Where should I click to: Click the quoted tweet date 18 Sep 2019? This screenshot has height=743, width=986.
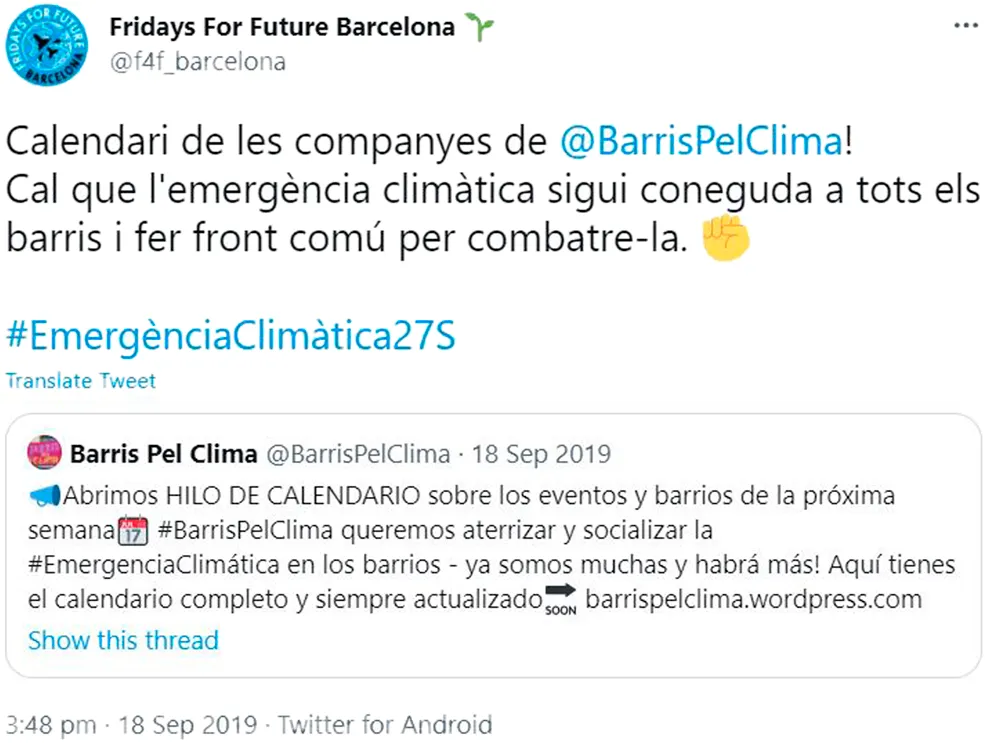click(541, 455)
